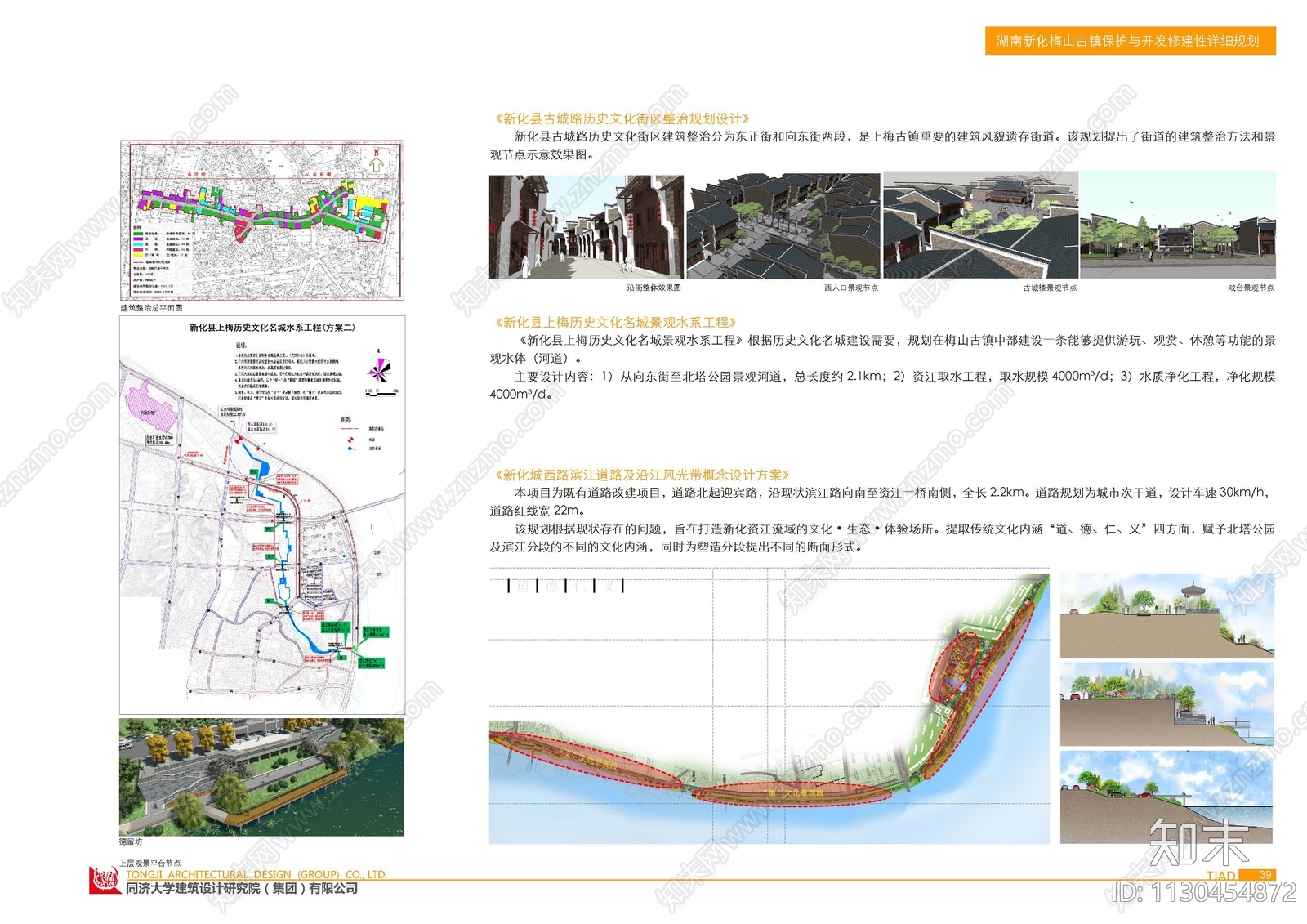Open the west entrance landscape node rendering
Screen dimensions: 1307x924
783,226
